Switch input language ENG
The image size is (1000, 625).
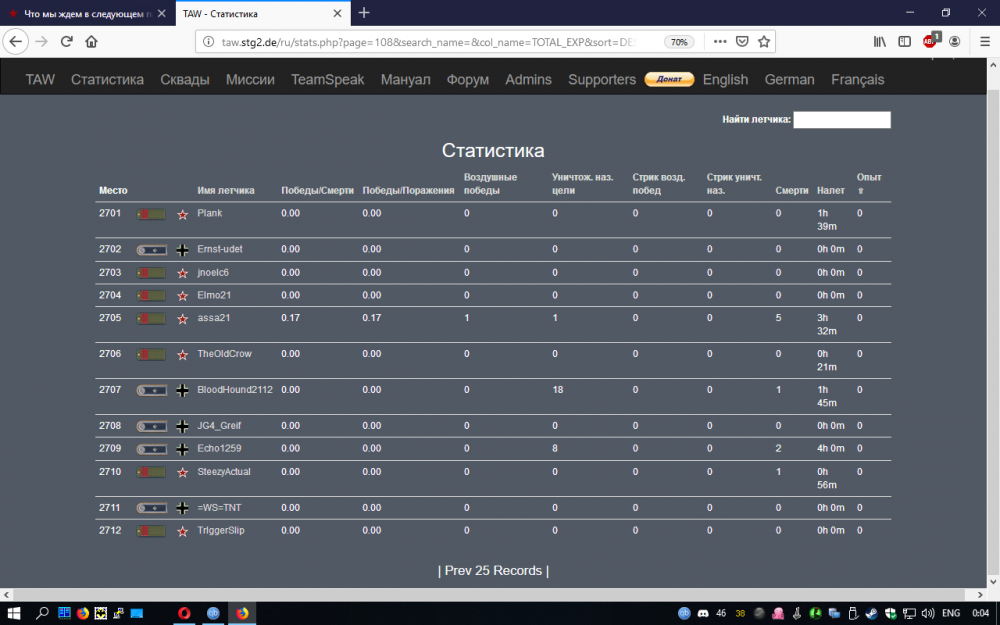tap(950, 614)
